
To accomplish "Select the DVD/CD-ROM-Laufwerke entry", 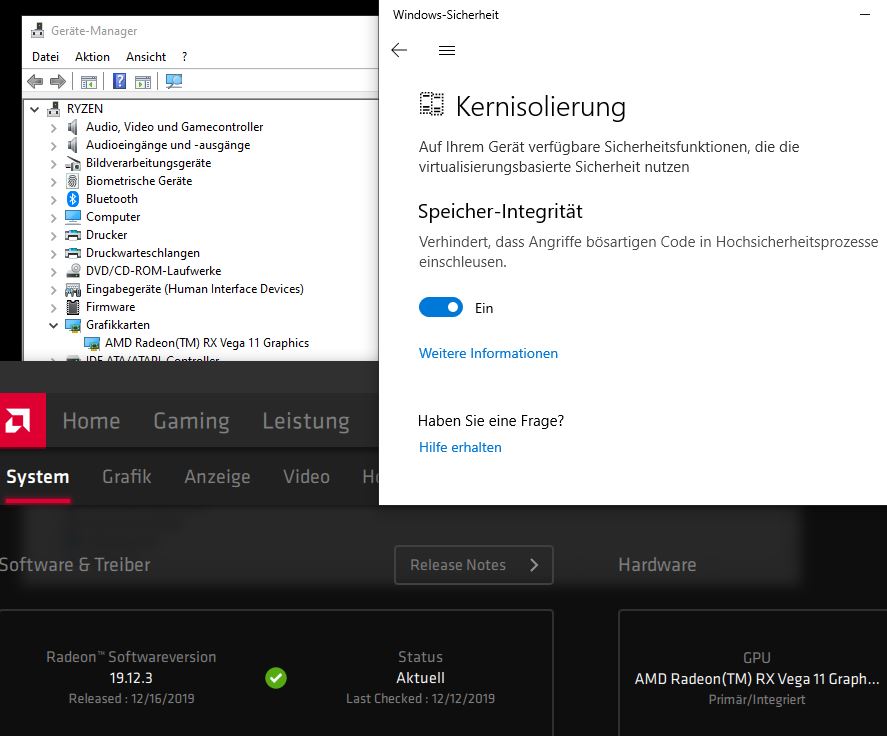I will click(153, 271).
